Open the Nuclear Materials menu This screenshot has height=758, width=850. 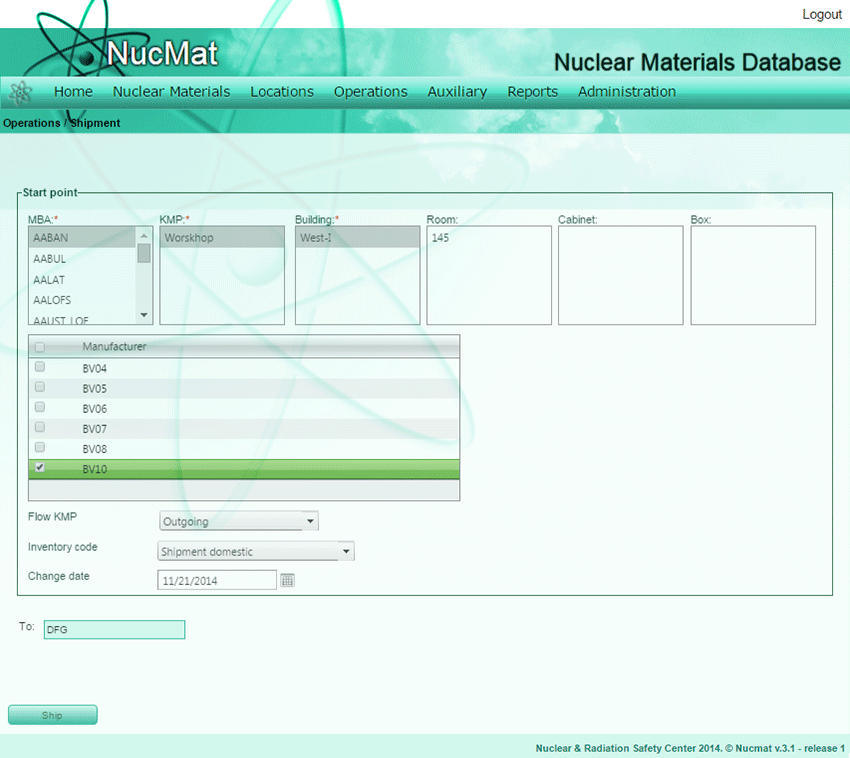point(171,91)
